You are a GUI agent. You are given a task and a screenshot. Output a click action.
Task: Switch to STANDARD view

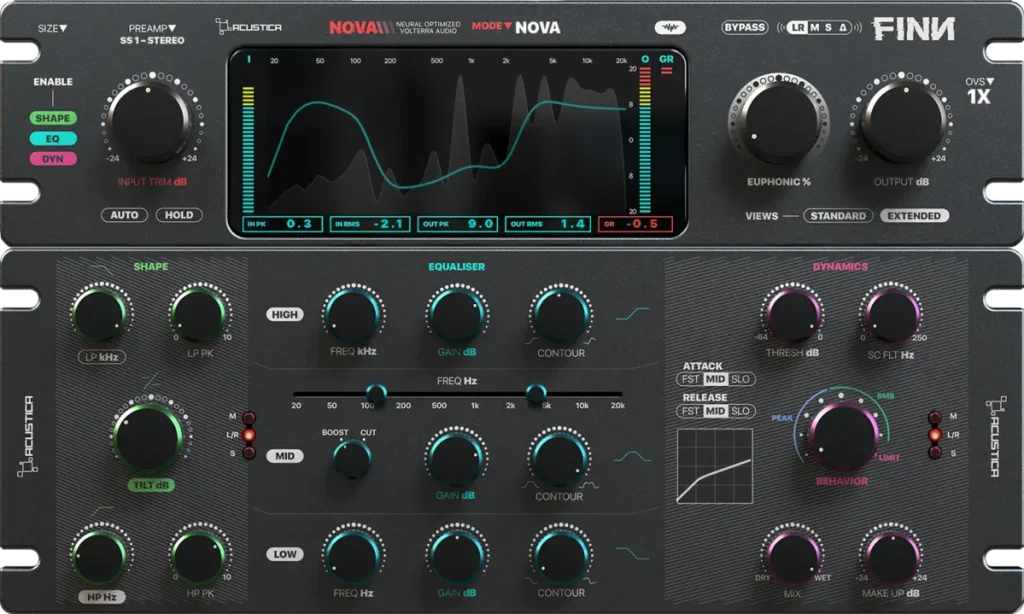[838, 216]
